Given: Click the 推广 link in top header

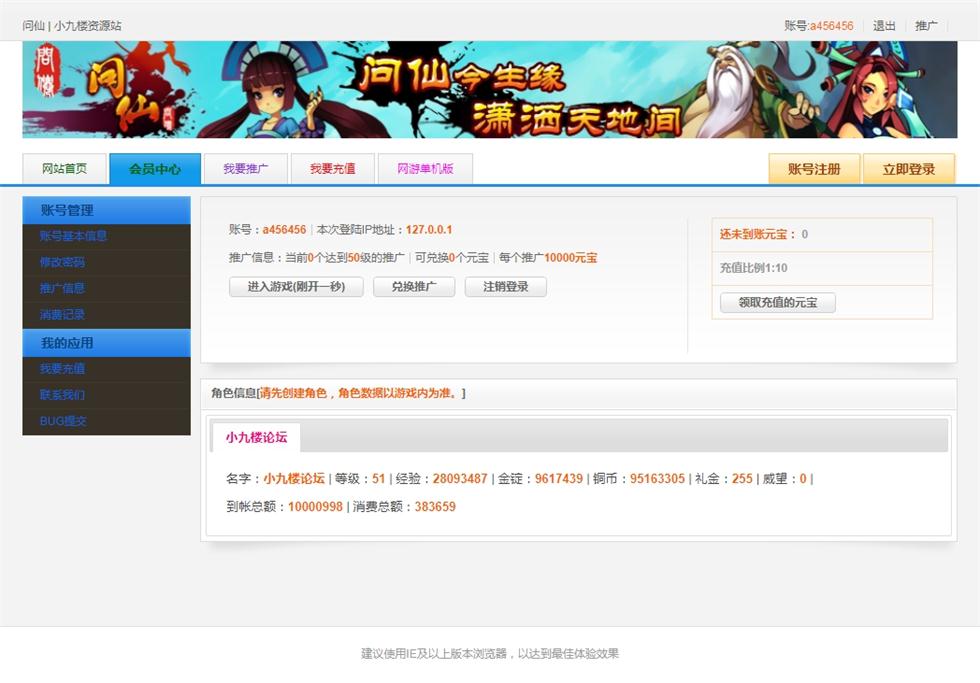Looking at the screenshot, I should click(926, 26).
